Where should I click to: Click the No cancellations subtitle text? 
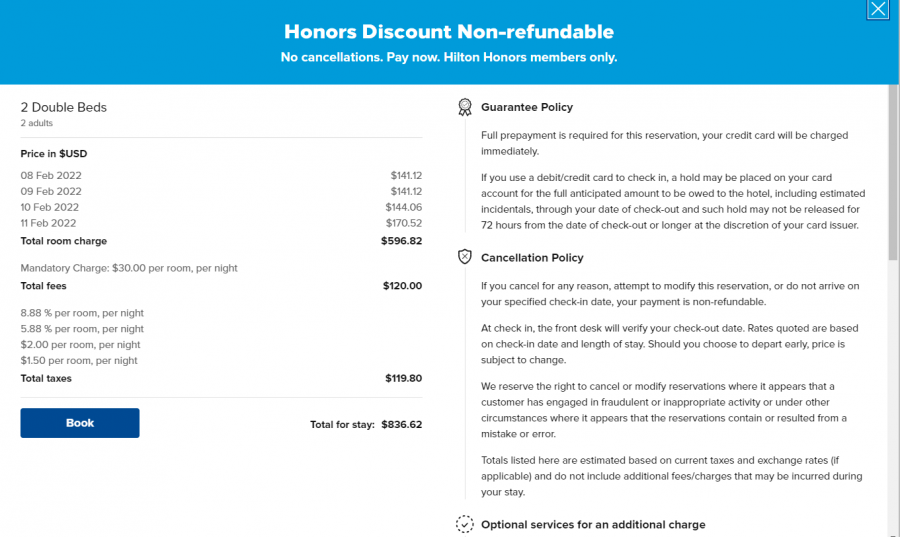click(449, 57)
